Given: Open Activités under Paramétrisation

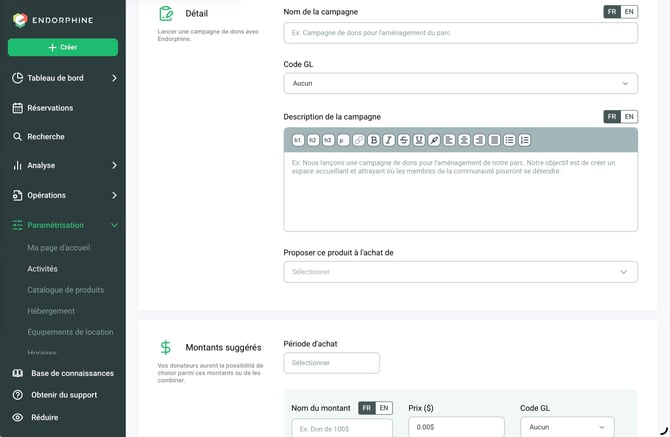Looking at the screenshot, I should 42,269.
